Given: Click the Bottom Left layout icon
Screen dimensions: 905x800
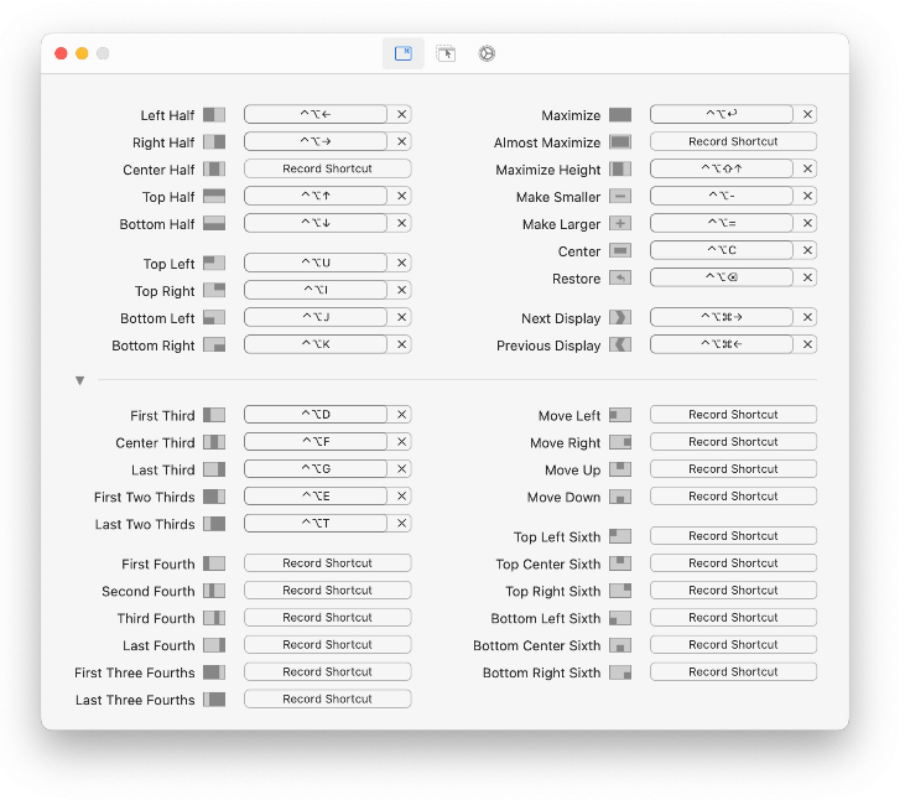Looking at the screenshot, I should (x=214, y=317).
